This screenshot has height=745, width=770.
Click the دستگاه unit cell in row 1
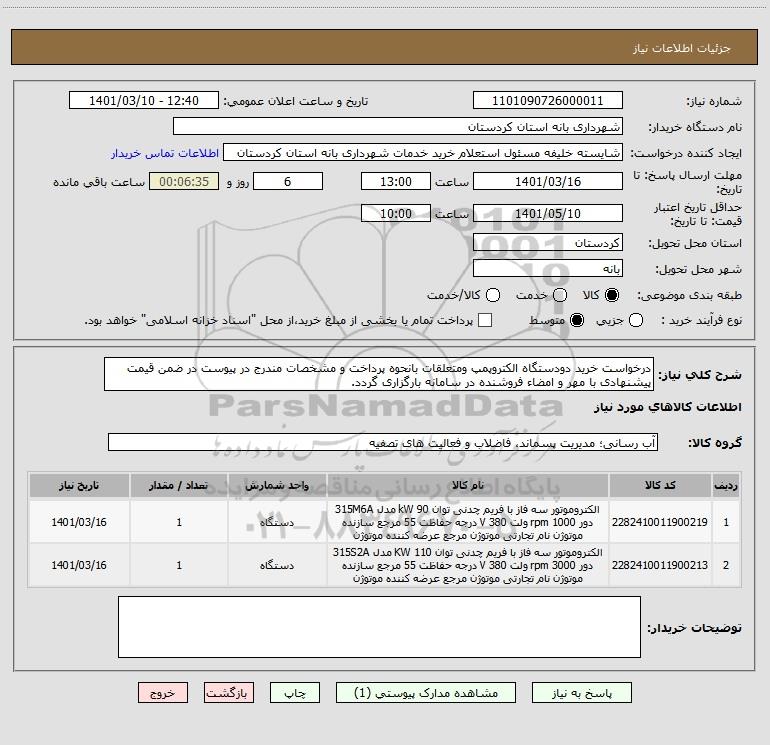tap(277, 522)
